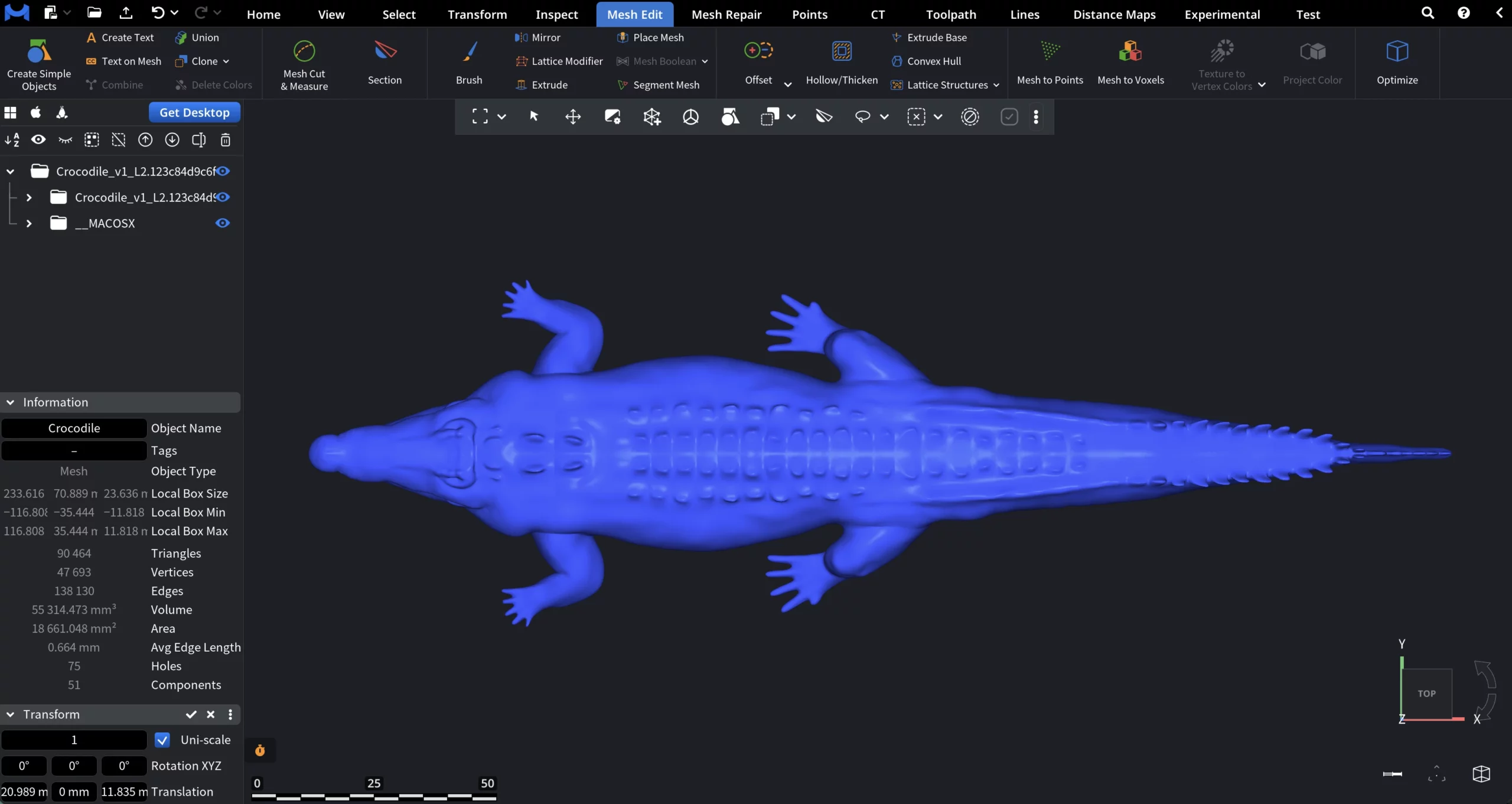Image resolution: width=1512 pixels, height=804 pixels.
Task: Click the trash delete icon in scene toolbar
Action: (226, 140)
